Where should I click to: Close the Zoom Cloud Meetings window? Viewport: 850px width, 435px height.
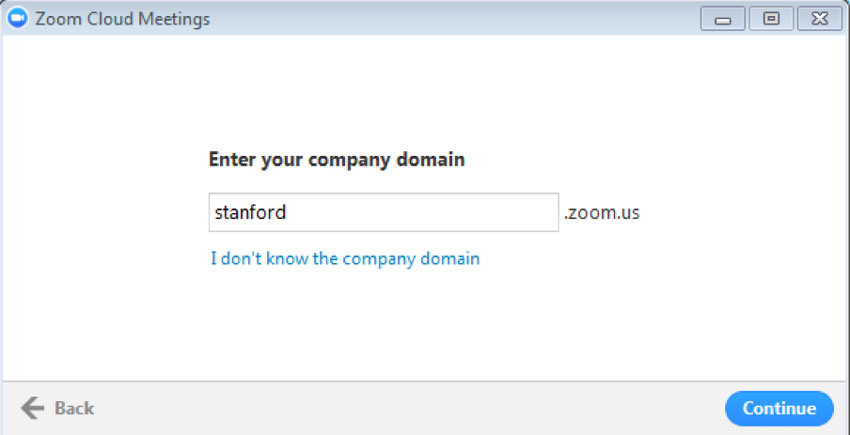tap(819, 18)
